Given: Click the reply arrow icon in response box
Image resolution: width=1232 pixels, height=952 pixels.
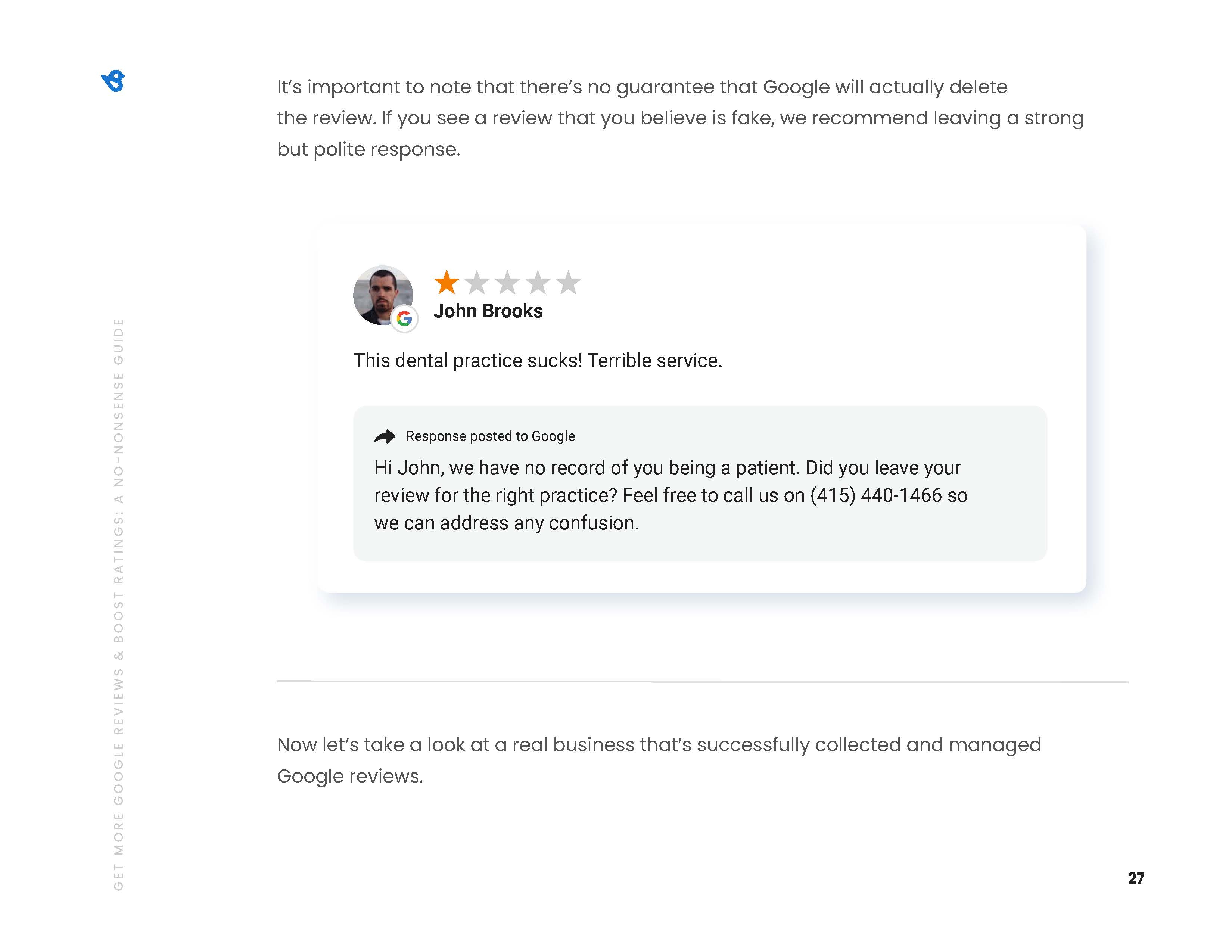Looking at the screenshot, I should pyautogui.click(x=384, y=436).
